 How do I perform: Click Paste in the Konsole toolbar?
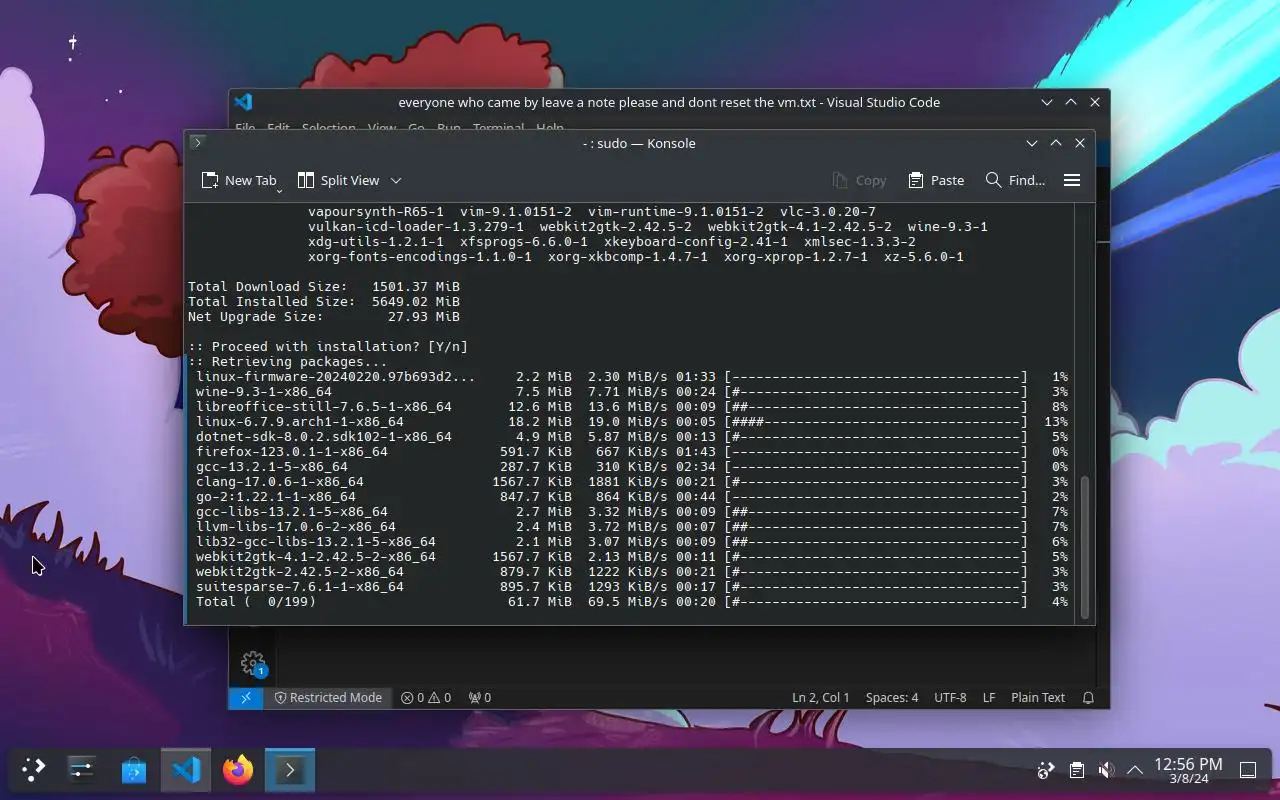point(936,180)
